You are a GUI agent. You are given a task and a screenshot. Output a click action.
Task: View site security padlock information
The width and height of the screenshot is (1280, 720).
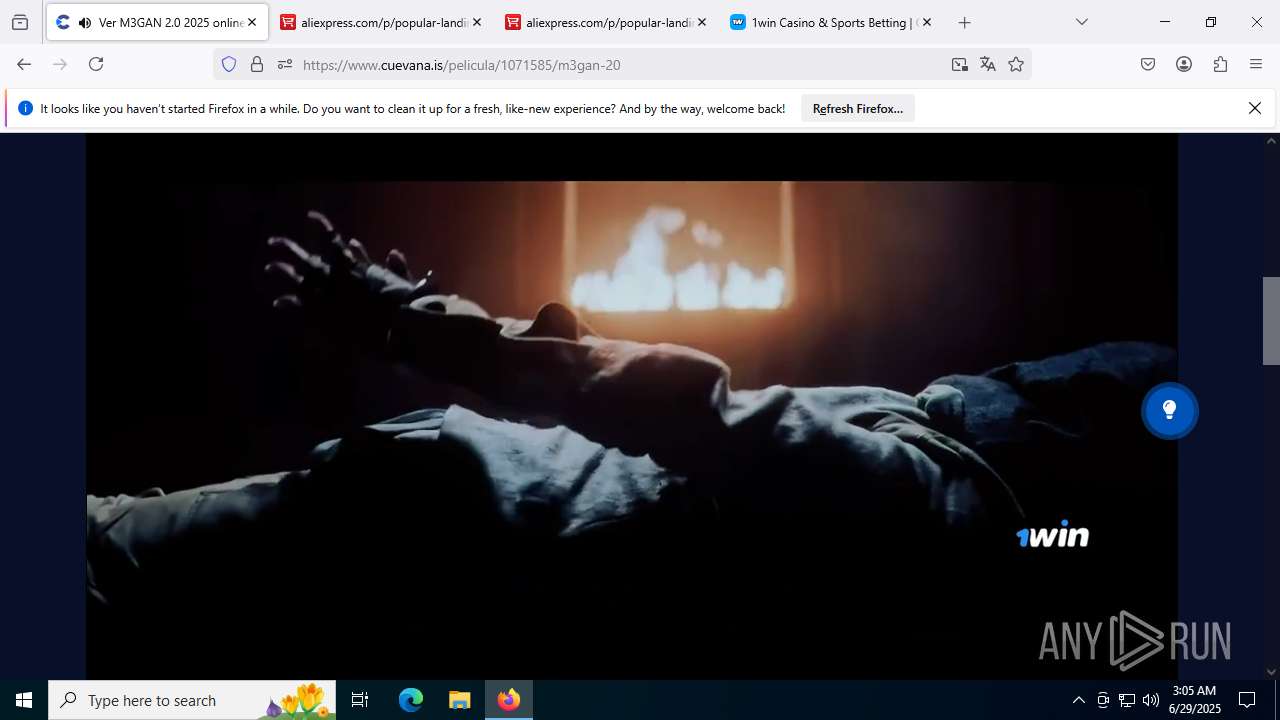257,64
